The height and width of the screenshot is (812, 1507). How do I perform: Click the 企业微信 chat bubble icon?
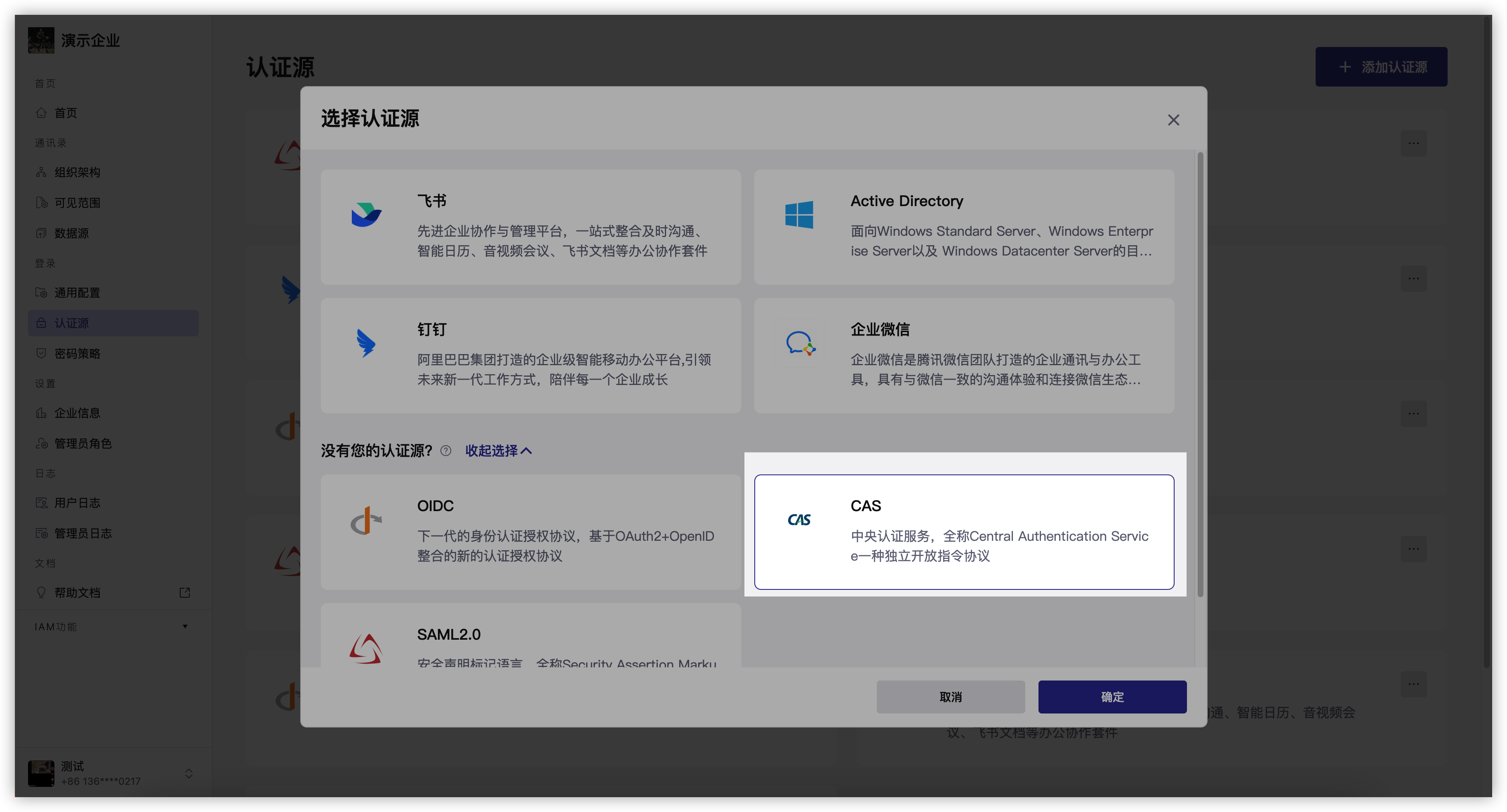click(800, 343)
